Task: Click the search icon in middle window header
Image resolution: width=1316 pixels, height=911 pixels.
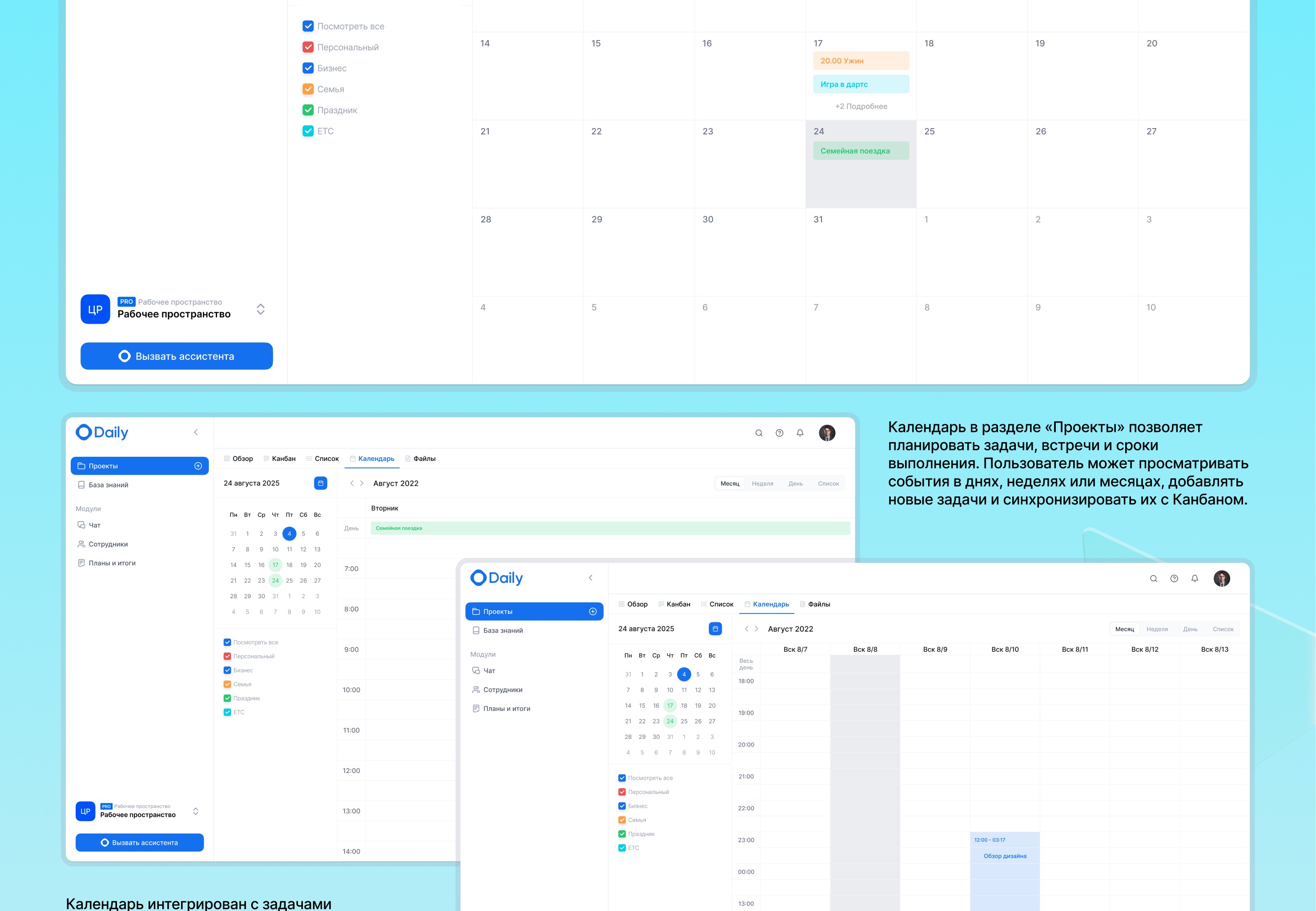Action: [758, 433]
